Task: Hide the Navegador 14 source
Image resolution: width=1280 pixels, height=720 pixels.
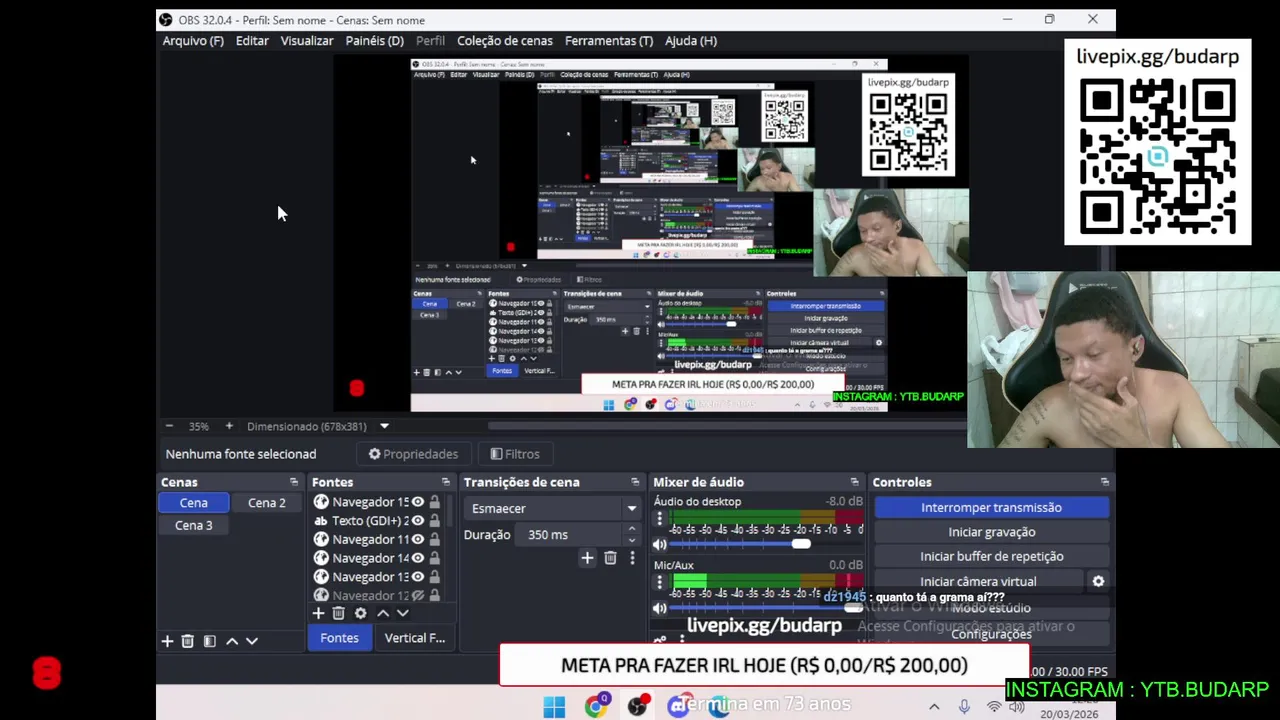Action: pyautogui.click(x=418, y=558)
